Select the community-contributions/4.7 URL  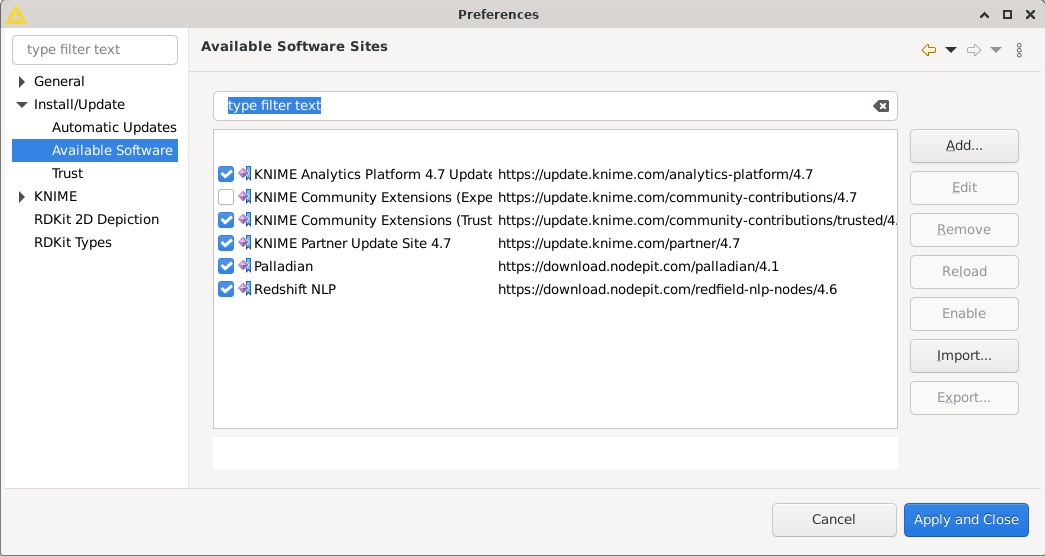point(677,197)
